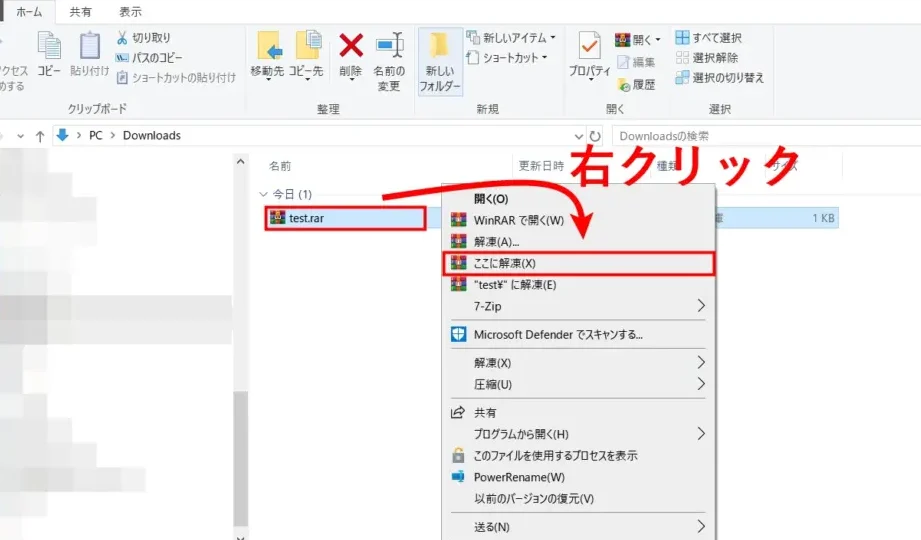Click the Refresh icon beside address bar
The width and height of the screenshot is (921, 540).
[596, 136]
